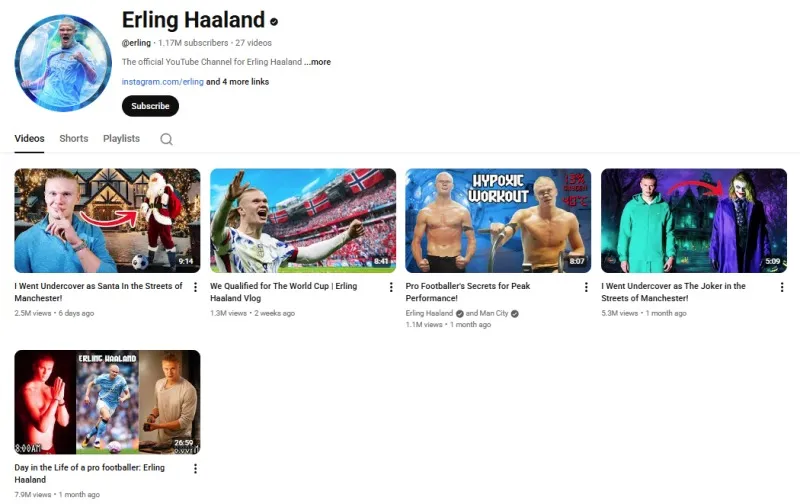Switch to the Playlists tab
This screenshot has height=504, width=800.
click(121, 138)
